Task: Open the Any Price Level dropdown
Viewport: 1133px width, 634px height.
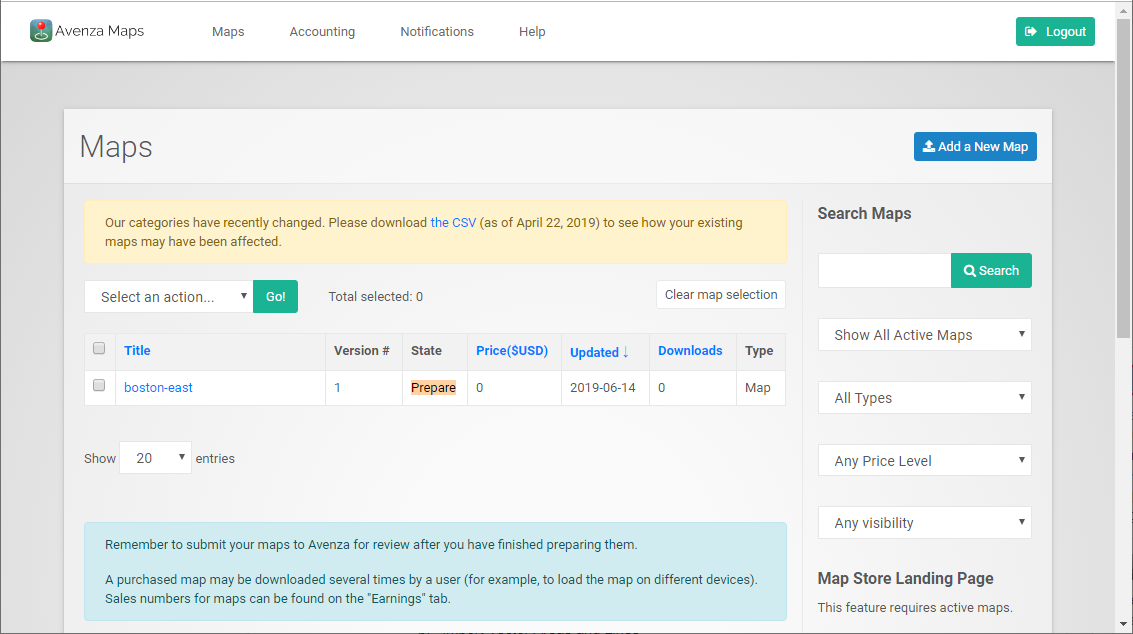Action: (x=924, y=460)
